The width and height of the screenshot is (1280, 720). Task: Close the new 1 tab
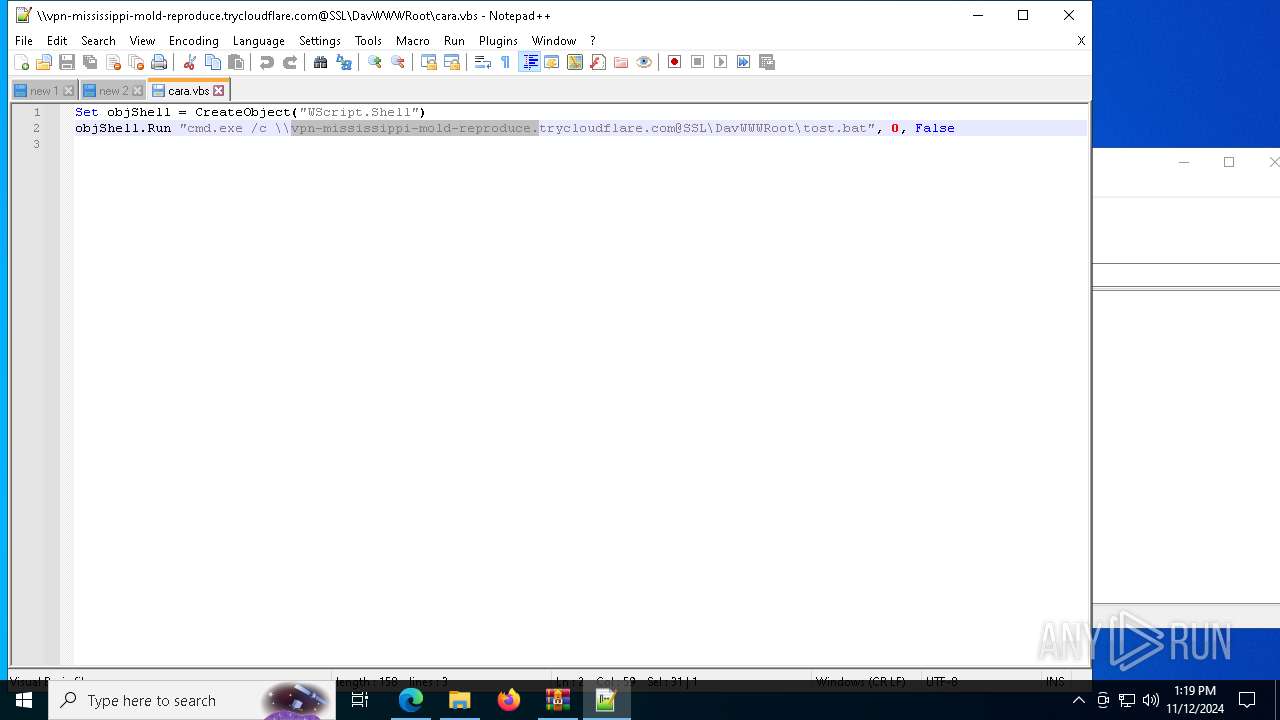(69, 91)
